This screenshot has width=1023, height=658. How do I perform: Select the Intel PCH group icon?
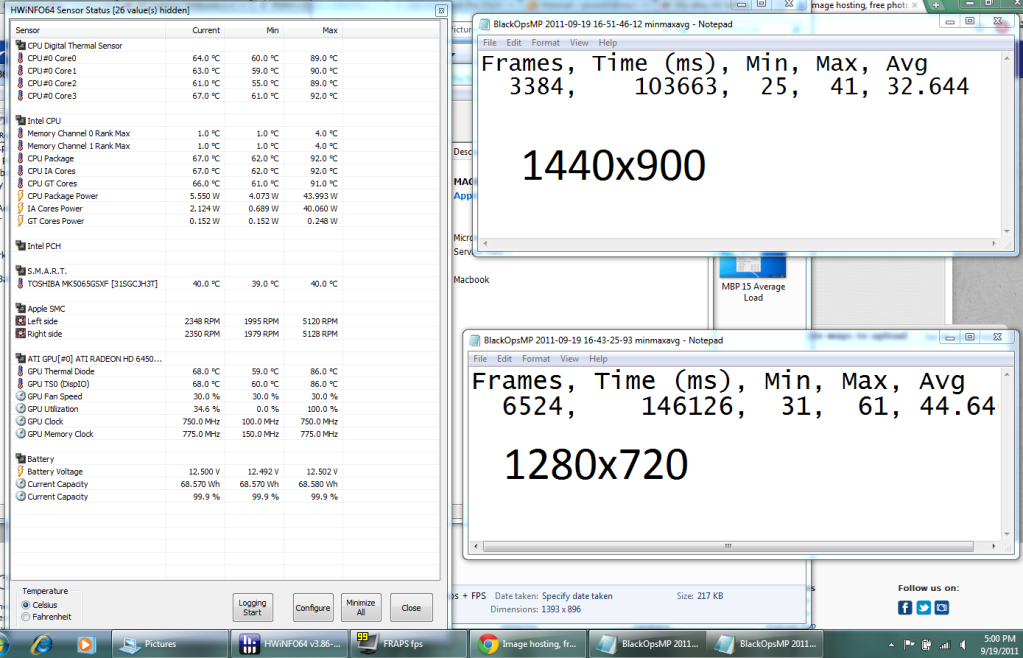point(20,246)
